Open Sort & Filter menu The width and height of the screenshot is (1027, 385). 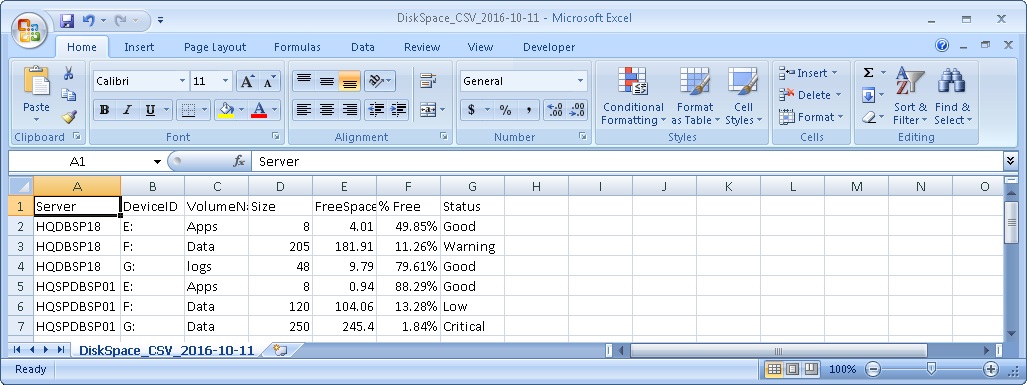click(910, 96)
